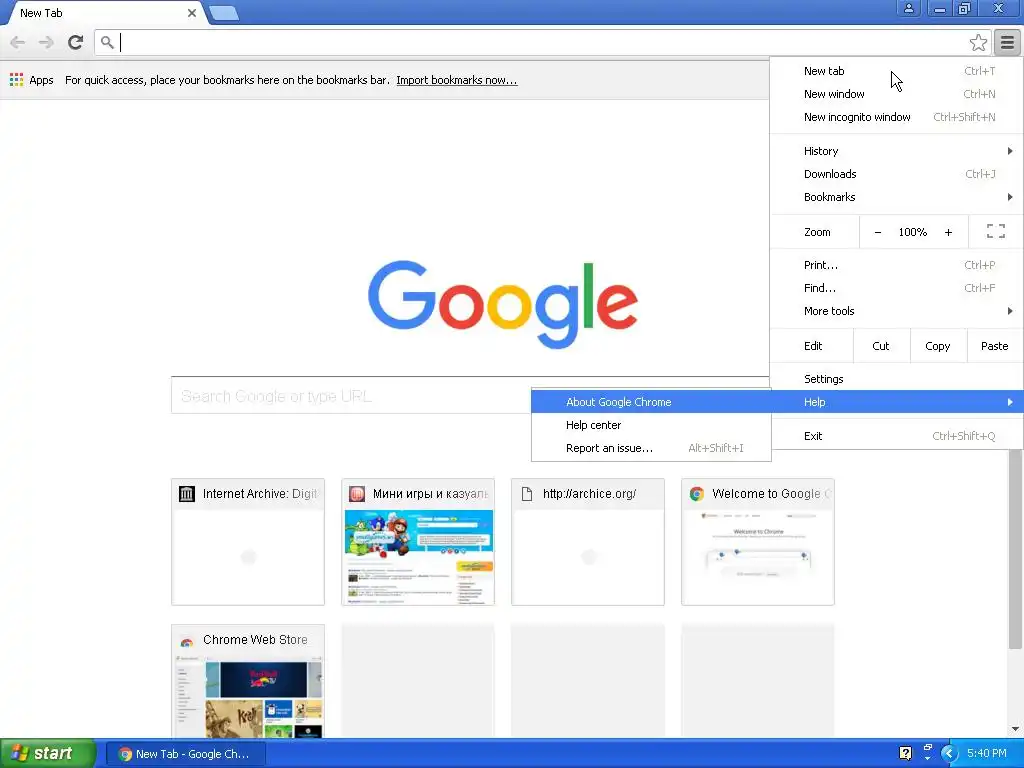Reload the current page

pyautogui.click(x=76, y=42)
